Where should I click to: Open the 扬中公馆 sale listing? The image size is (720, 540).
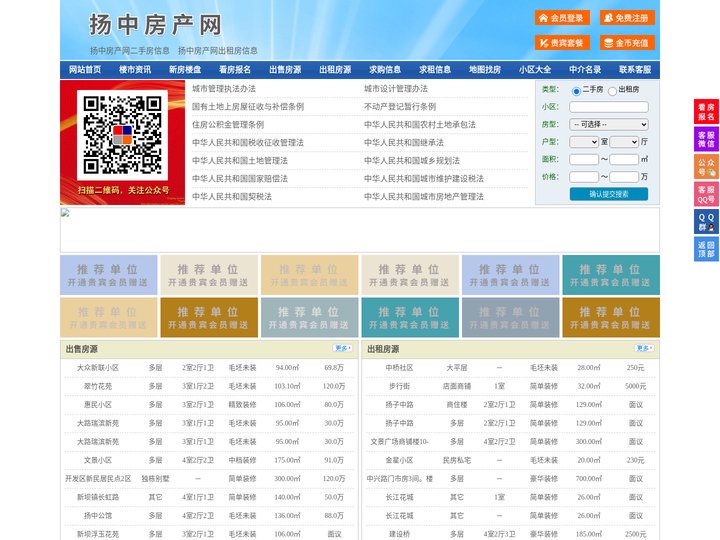tap(98, 516)
